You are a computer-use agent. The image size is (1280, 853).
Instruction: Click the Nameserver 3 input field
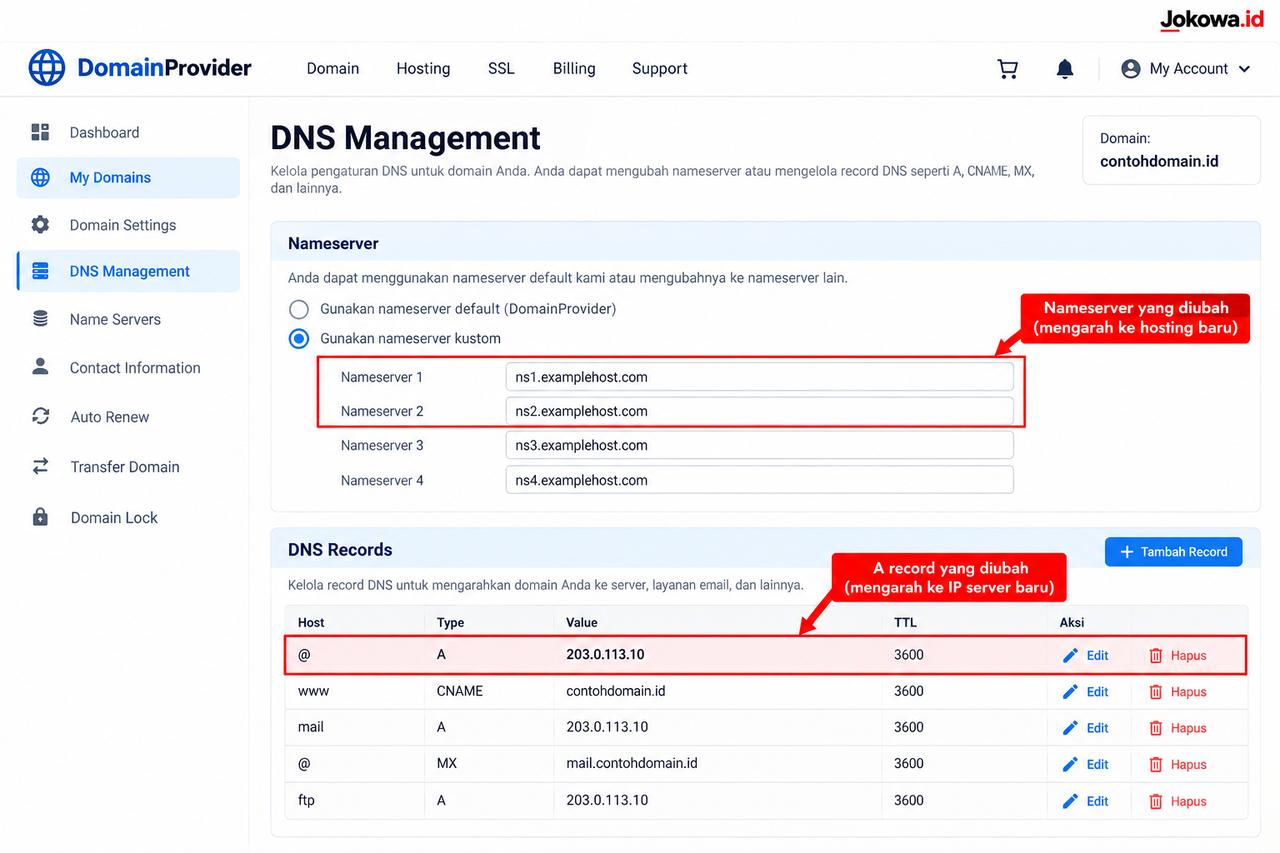[759, 445]
